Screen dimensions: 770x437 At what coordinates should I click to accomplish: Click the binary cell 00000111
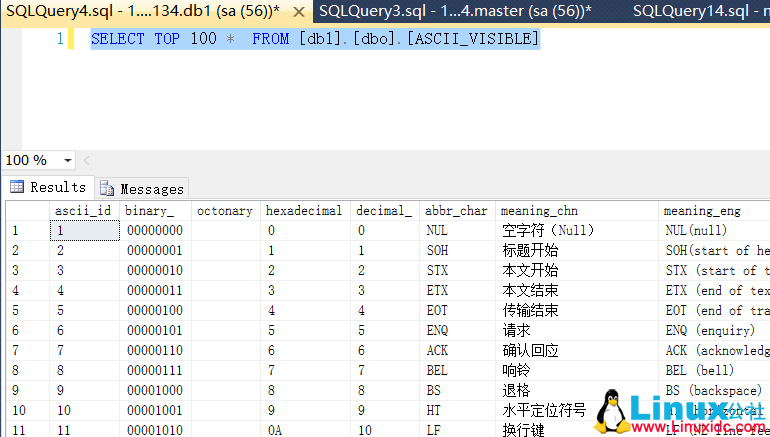click(155, 370)
